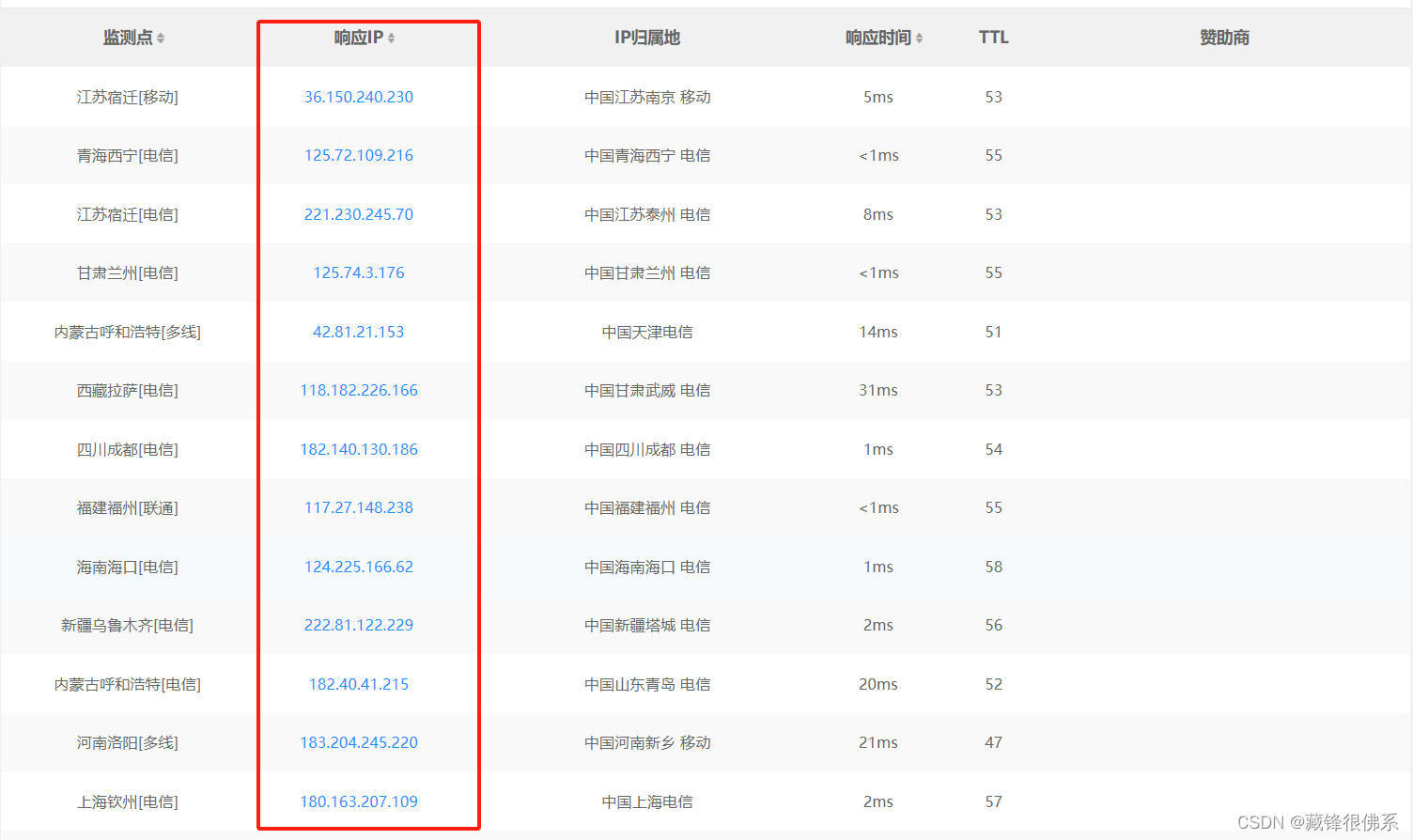
Task: Open IP link 36.150.240.230
Action: [359, 97]
